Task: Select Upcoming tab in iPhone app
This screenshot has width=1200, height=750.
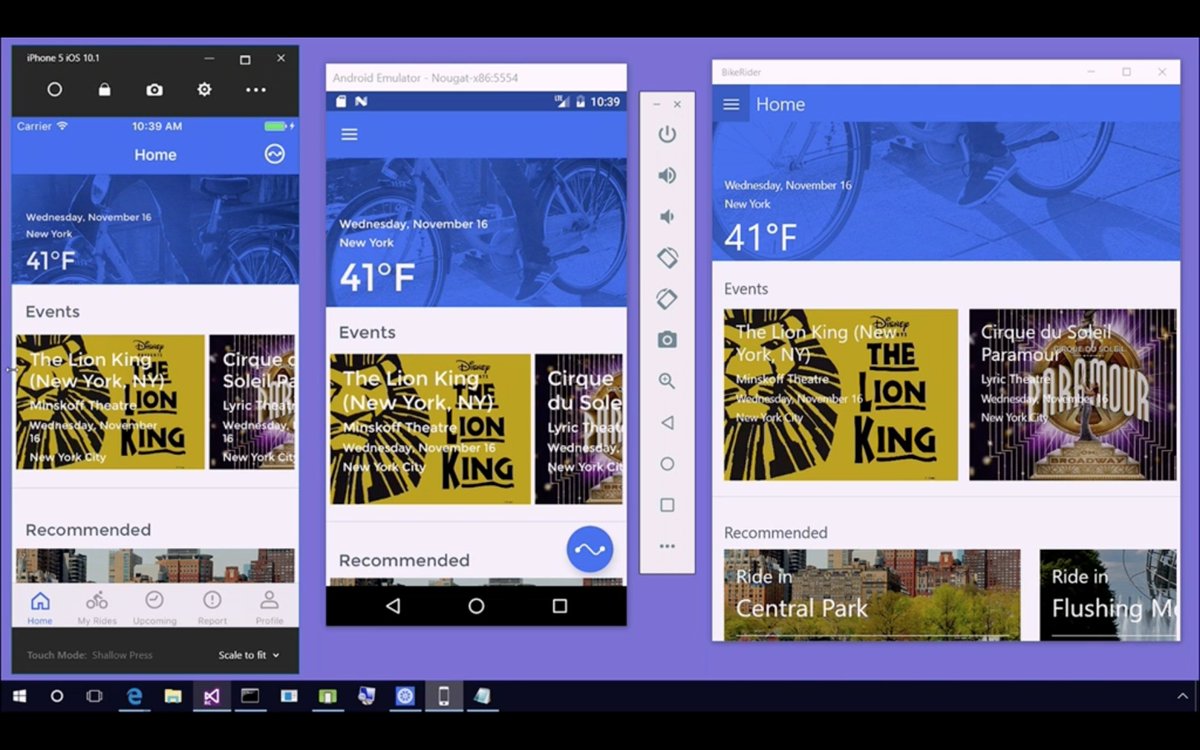Action: 155,608
